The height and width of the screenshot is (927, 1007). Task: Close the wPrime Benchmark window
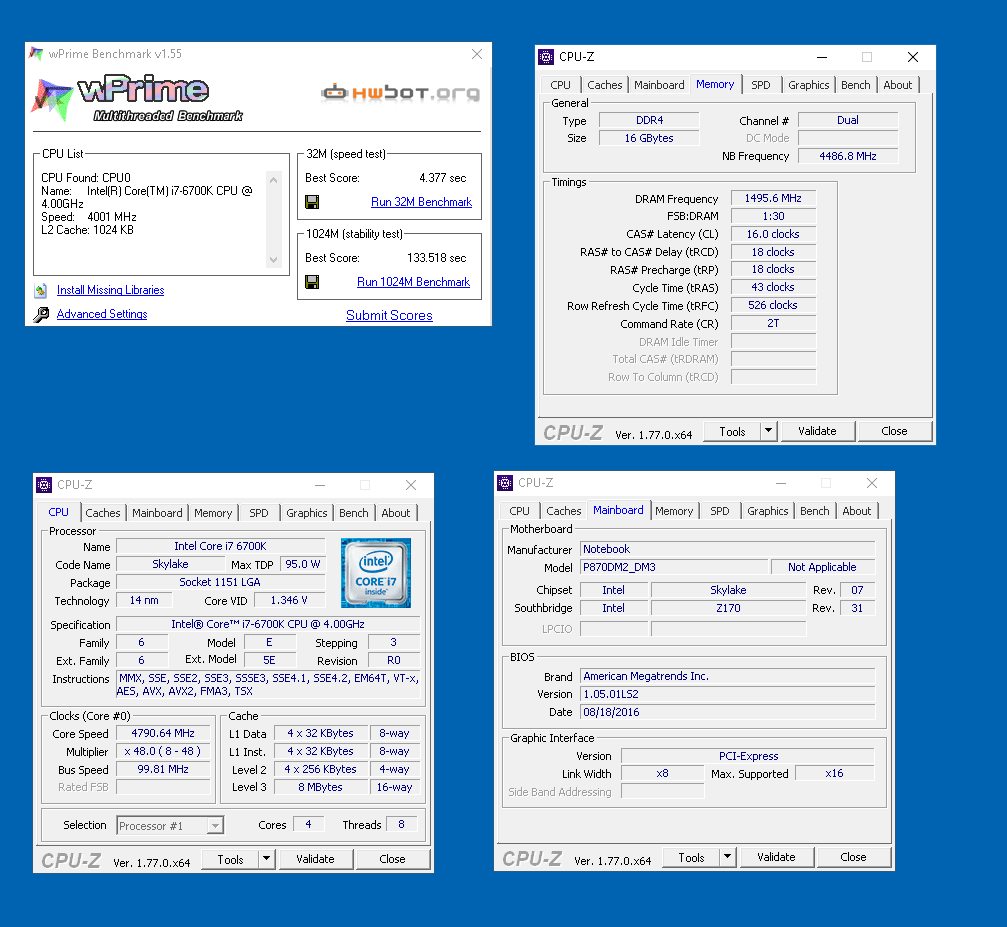click(477, 54)
